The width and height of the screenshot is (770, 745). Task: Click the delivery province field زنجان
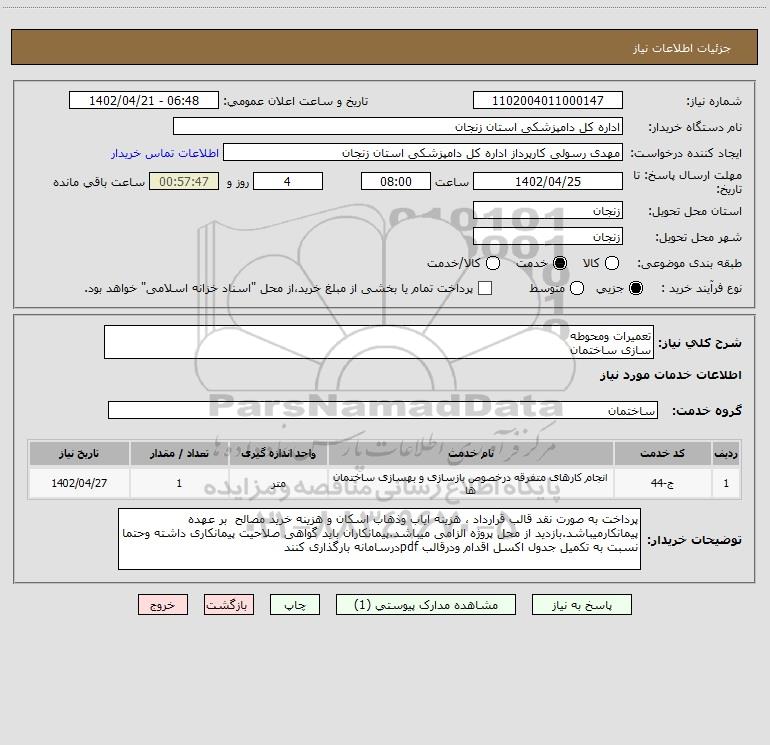(548, 211)
